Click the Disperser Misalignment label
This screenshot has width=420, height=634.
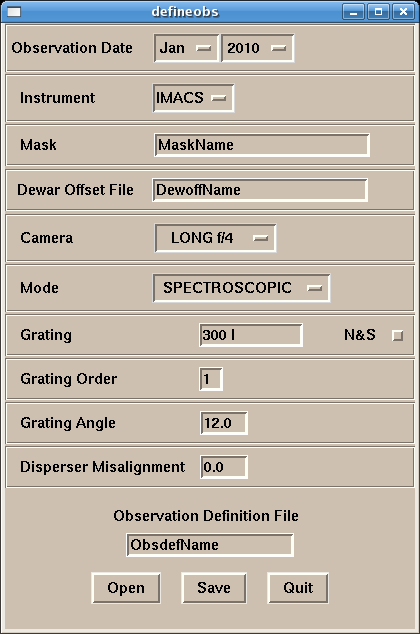tap(103, 467)
